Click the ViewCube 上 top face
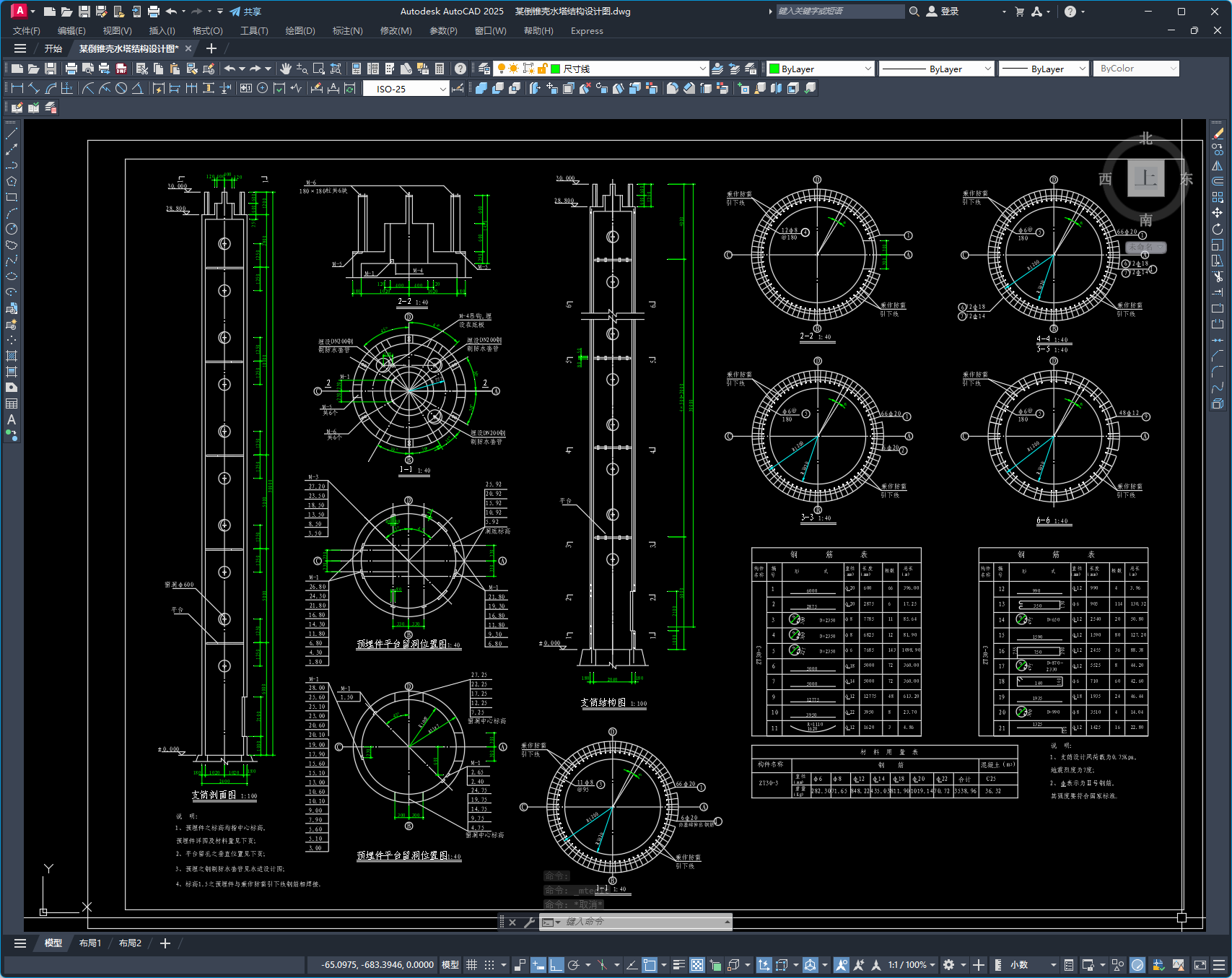This screenshot has height=978, width=1232. 1146,179
